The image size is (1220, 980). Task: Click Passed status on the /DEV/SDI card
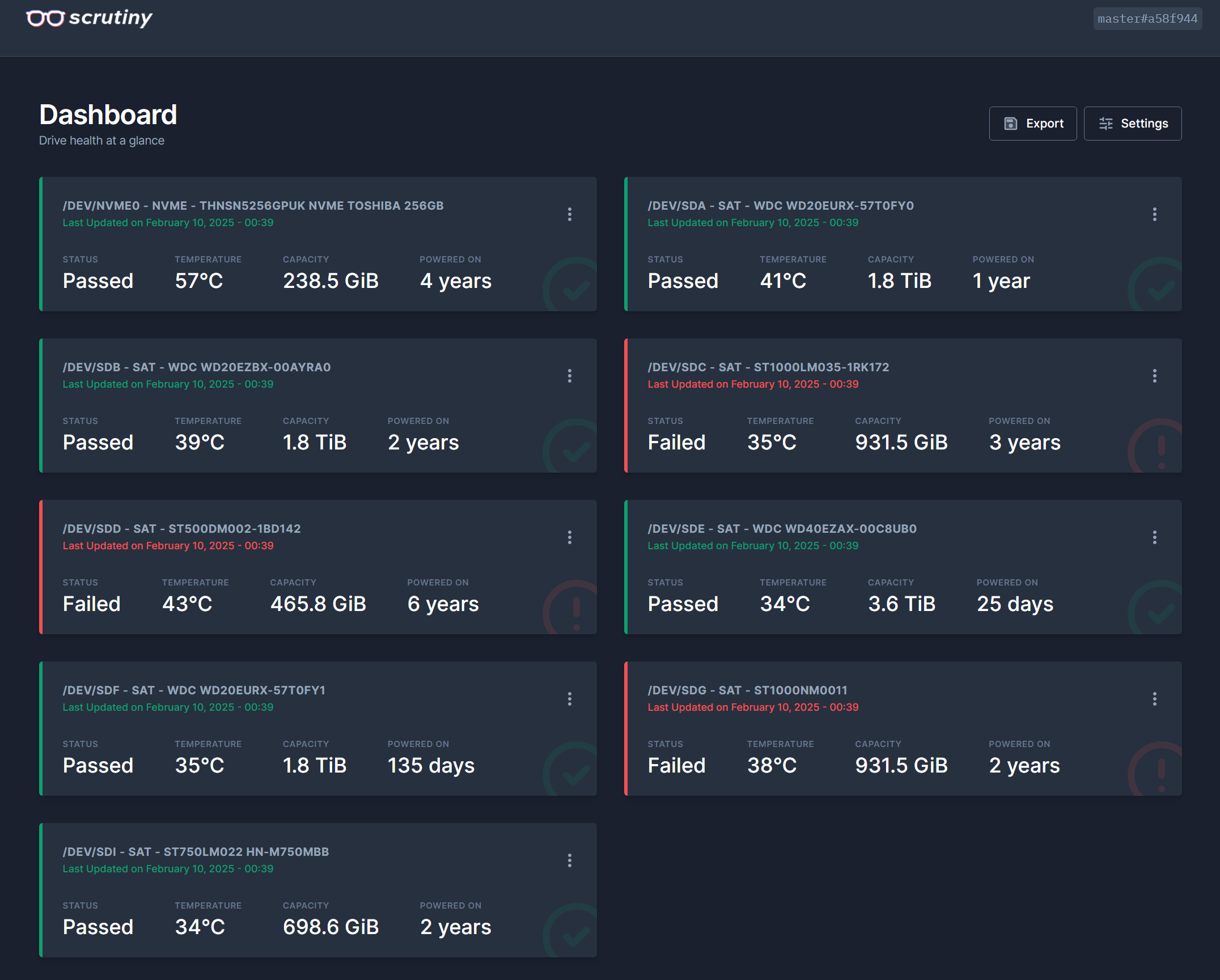point(98,927)
